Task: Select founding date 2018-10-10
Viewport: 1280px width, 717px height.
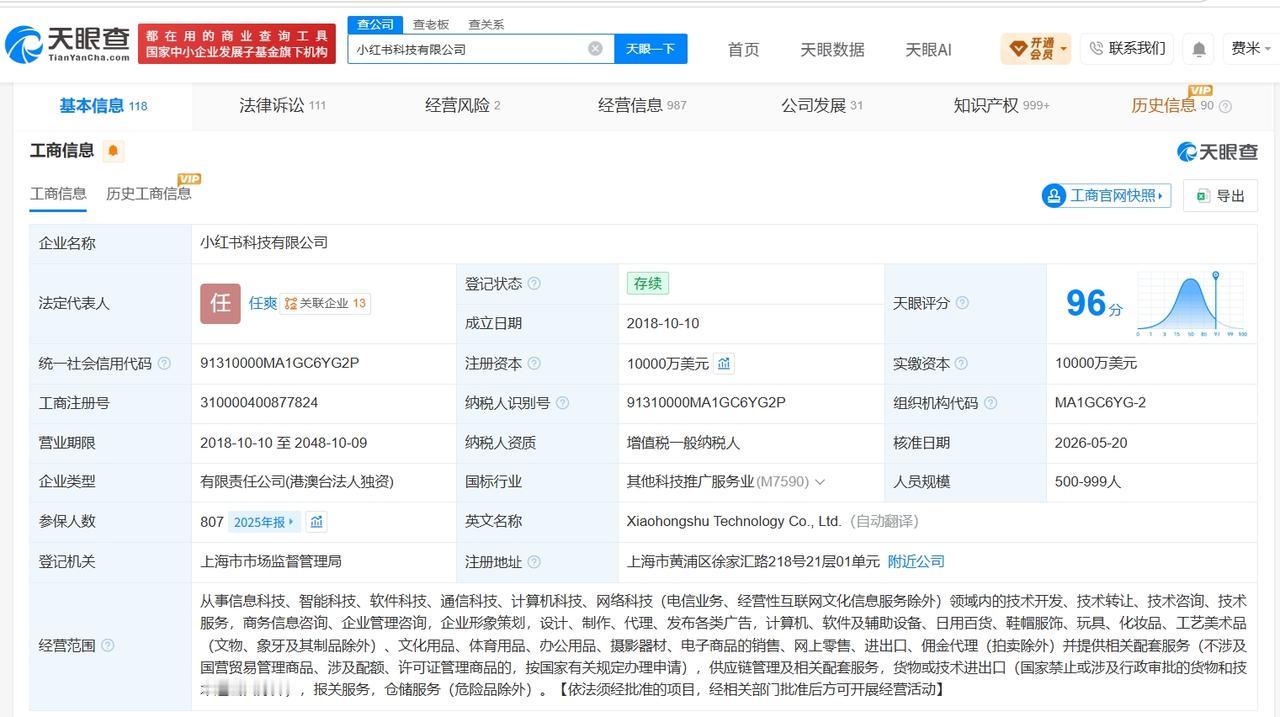Action: (663, 324)
